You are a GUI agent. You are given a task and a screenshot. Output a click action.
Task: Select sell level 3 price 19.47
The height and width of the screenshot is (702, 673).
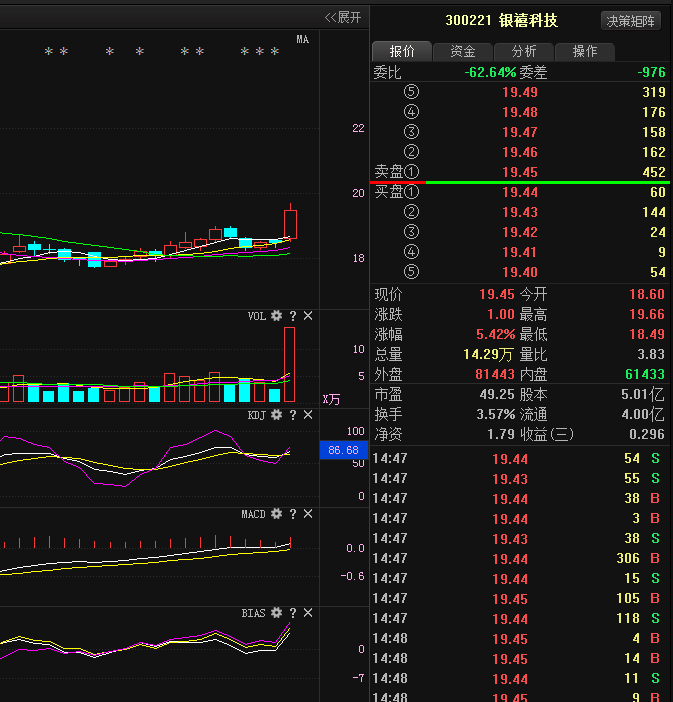520,133
